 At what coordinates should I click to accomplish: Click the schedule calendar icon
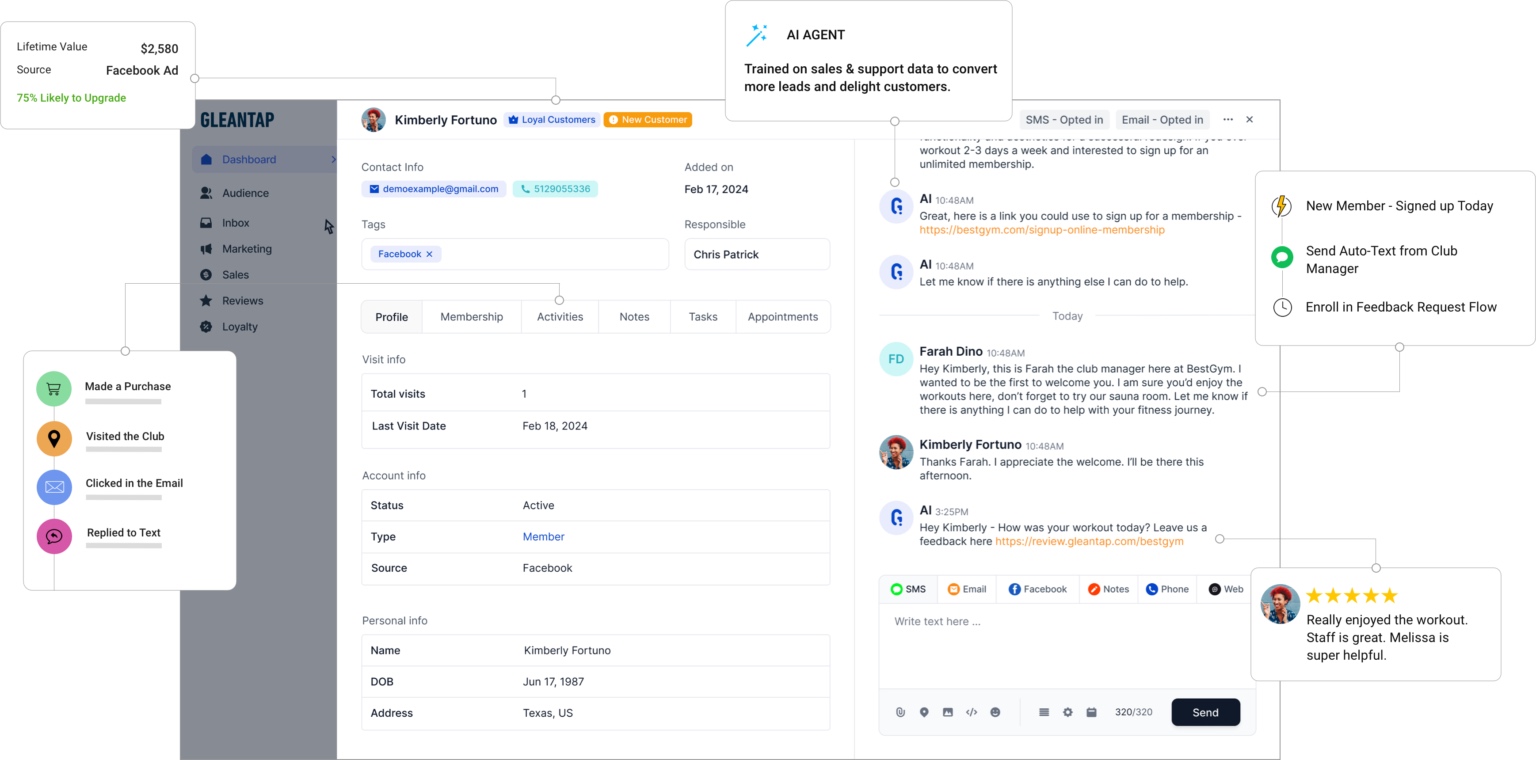pyautogui.click(x=1092, y=712)
